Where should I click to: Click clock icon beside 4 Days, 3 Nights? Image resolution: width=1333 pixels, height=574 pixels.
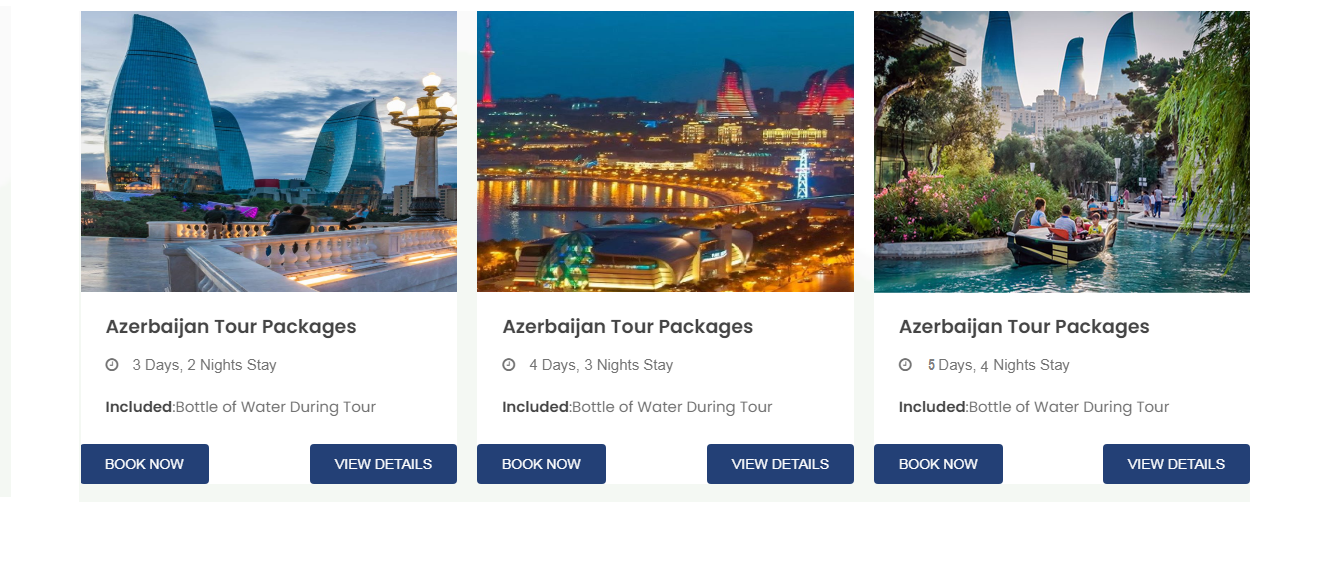509,365
